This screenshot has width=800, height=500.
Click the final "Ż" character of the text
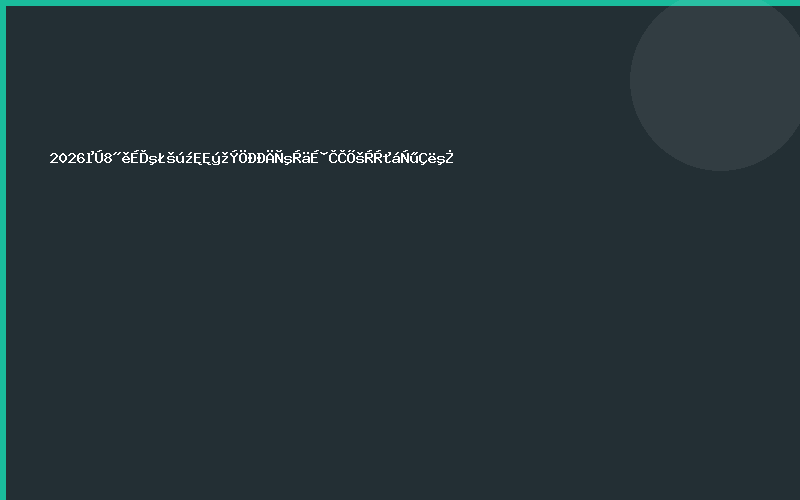[449, 158]
